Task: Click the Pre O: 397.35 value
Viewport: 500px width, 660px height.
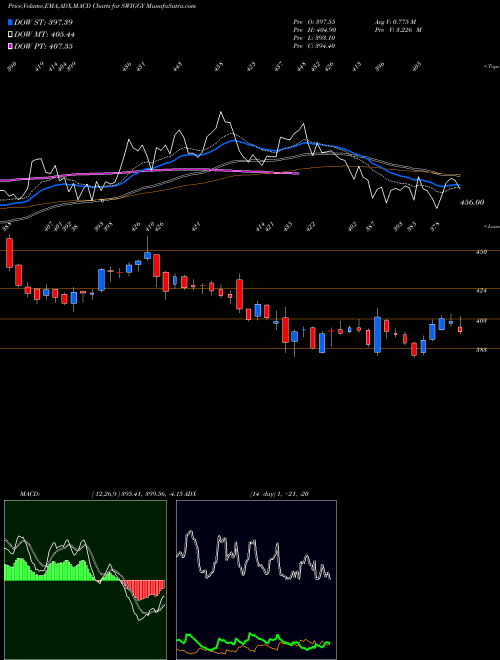Action: pos(314,22)
